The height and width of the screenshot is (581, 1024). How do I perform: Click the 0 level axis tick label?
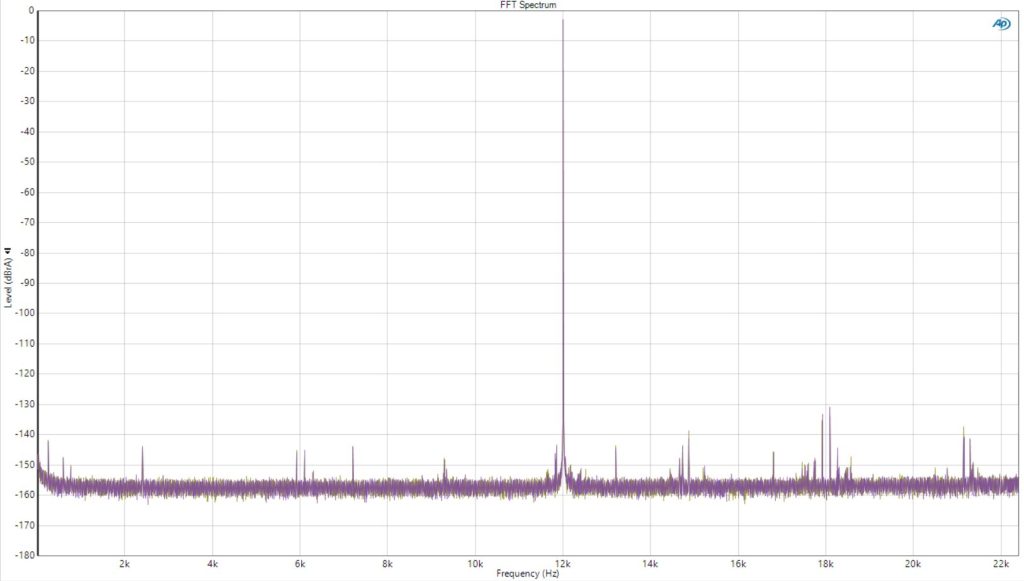[x=31, y=10]
